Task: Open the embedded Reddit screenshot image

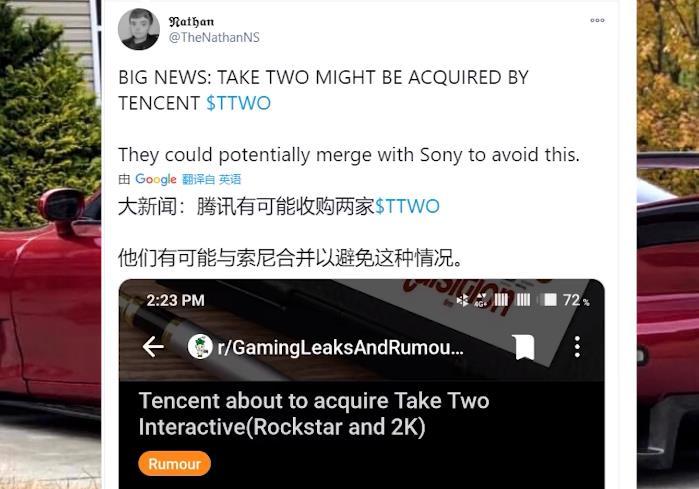Action: click(362, 384)
